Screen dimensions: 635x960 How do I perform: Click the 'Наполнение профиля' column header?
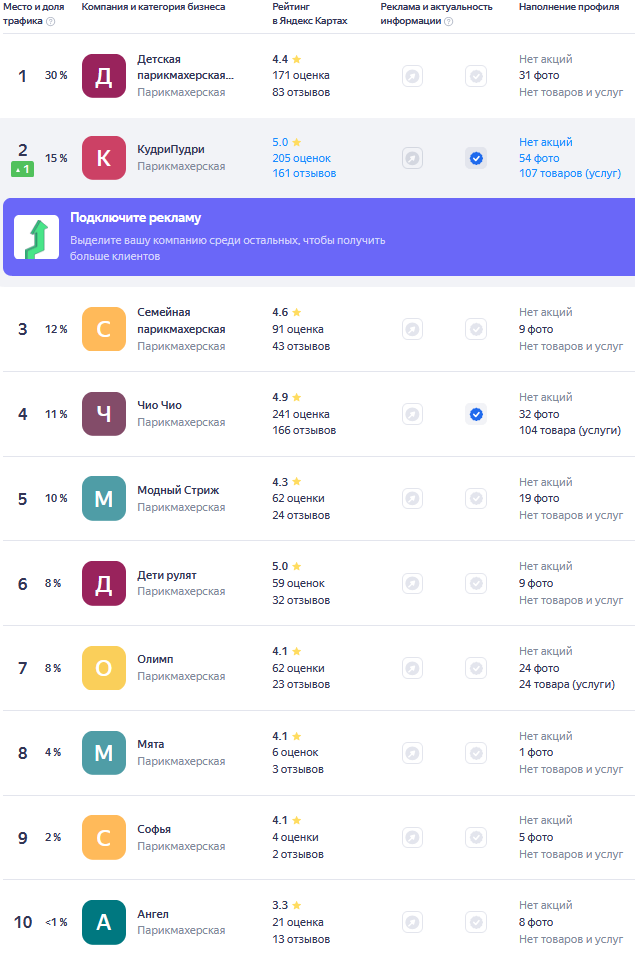[x=569, y=7]
